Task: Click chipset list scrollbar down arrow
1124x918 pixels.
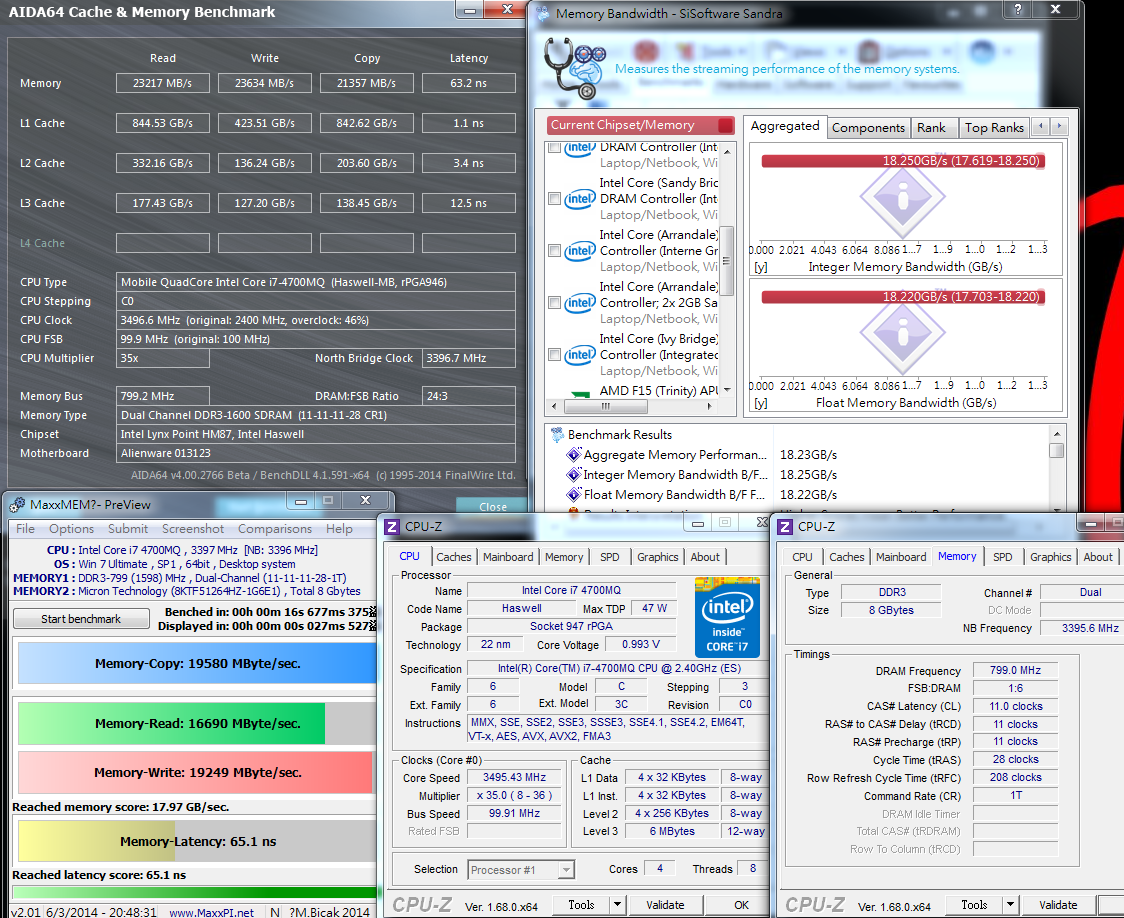Action: (x=727, y=390)
